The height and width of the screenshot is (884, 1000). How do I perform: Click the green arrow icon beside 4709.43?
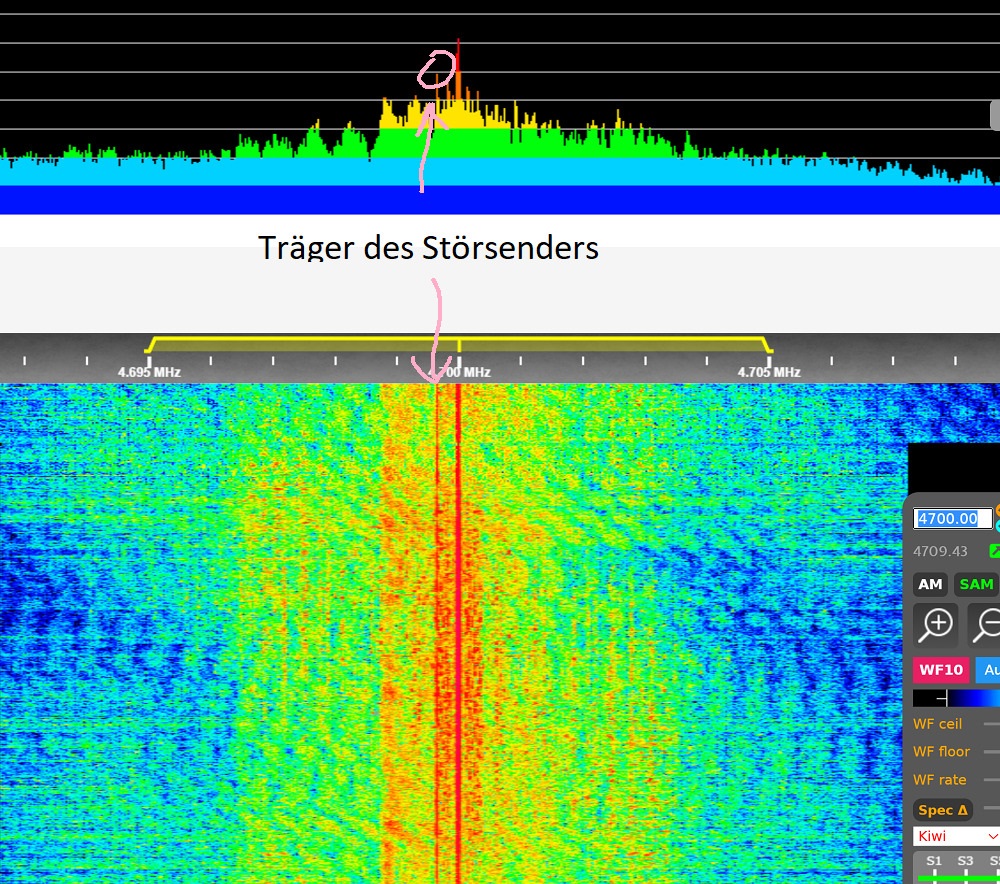tap(995, 551)
